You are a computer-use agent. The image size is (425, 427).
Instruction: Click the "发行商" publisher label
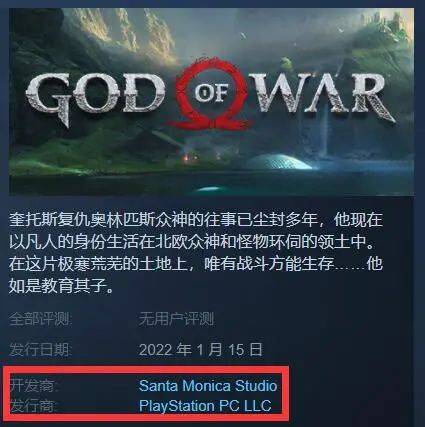(33, 406)
